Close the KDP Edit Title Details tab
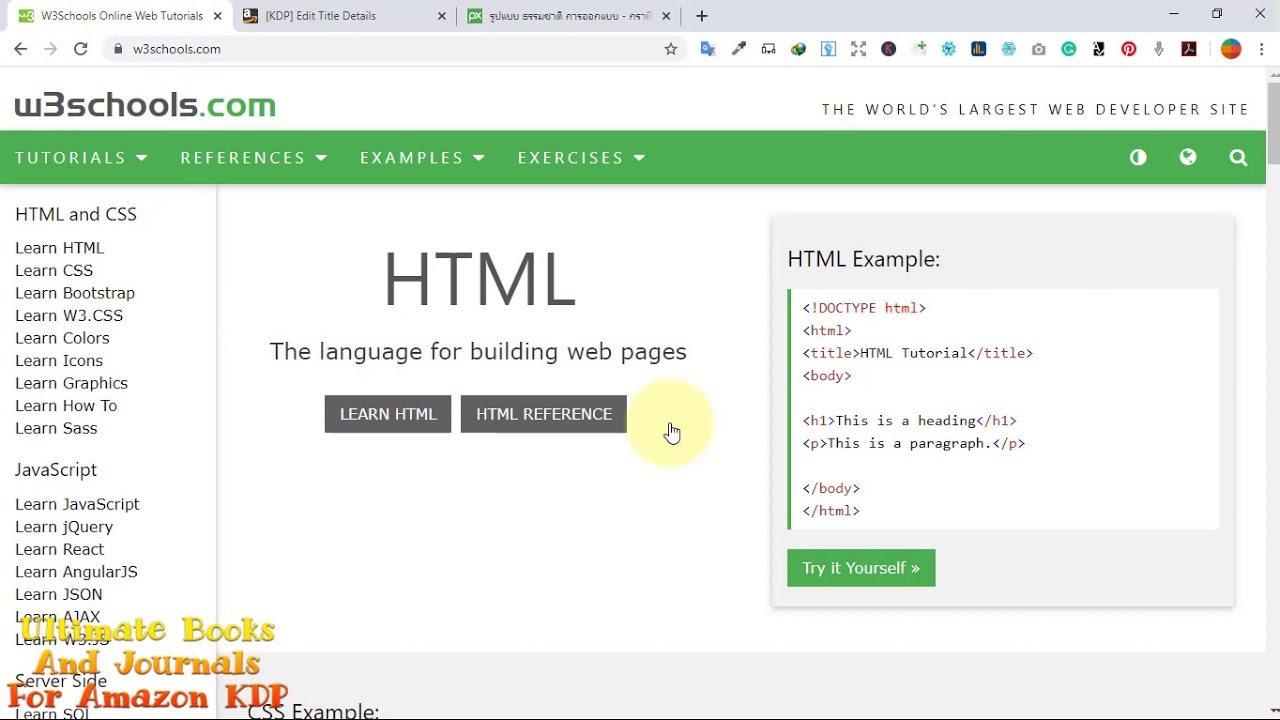The image size is (1280, 720). click(x=442, y=16)
